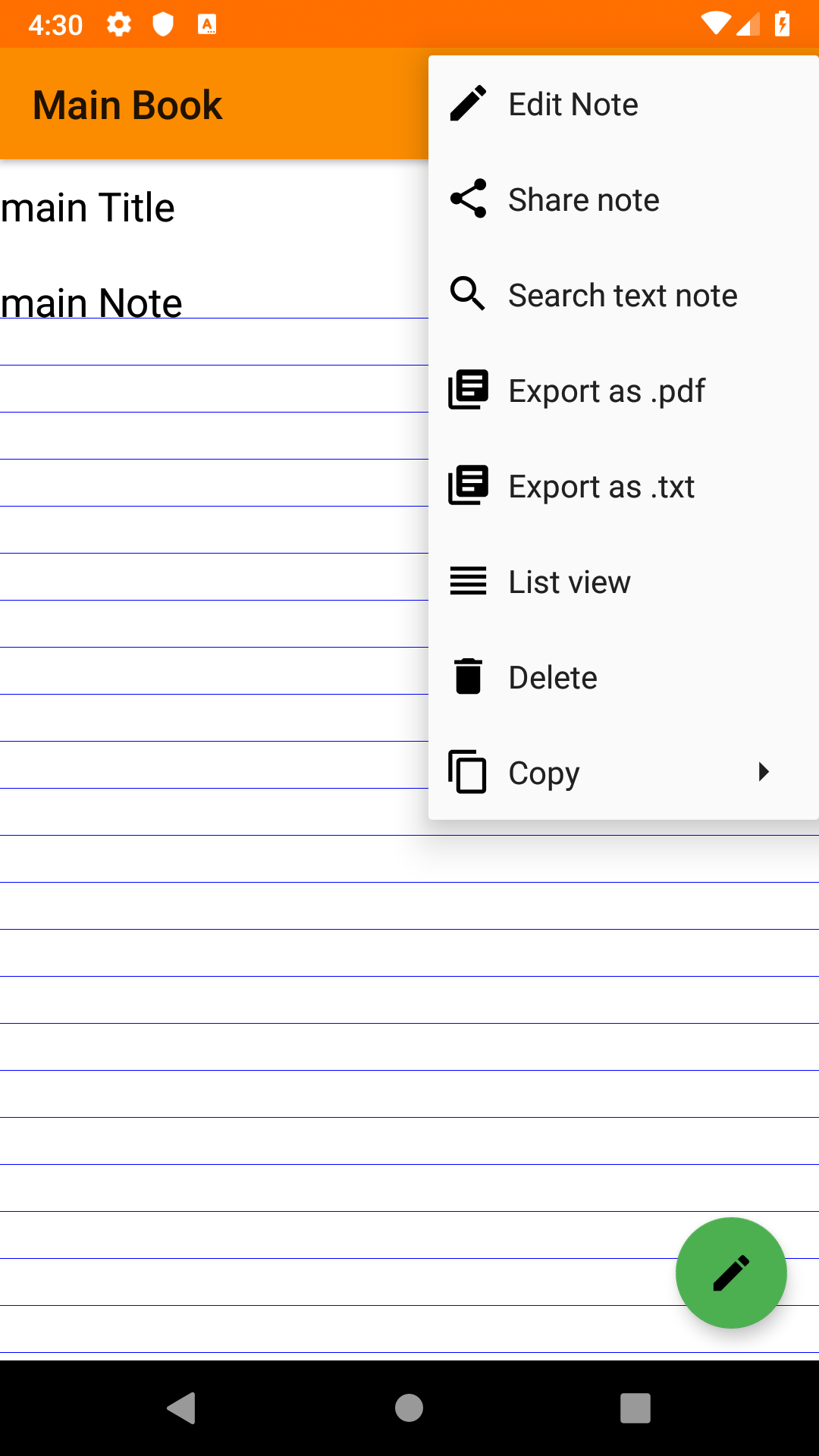819x1456 pixels.
Task: Choose the Export as .pdf label
Action: point(607,391)
